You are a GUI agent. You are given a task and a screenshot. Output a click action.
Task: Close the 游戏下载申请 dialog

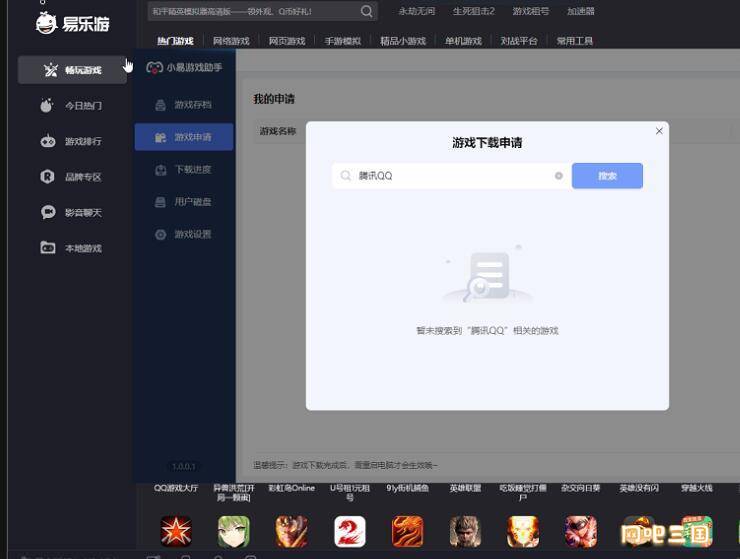(x=659, y=131)
